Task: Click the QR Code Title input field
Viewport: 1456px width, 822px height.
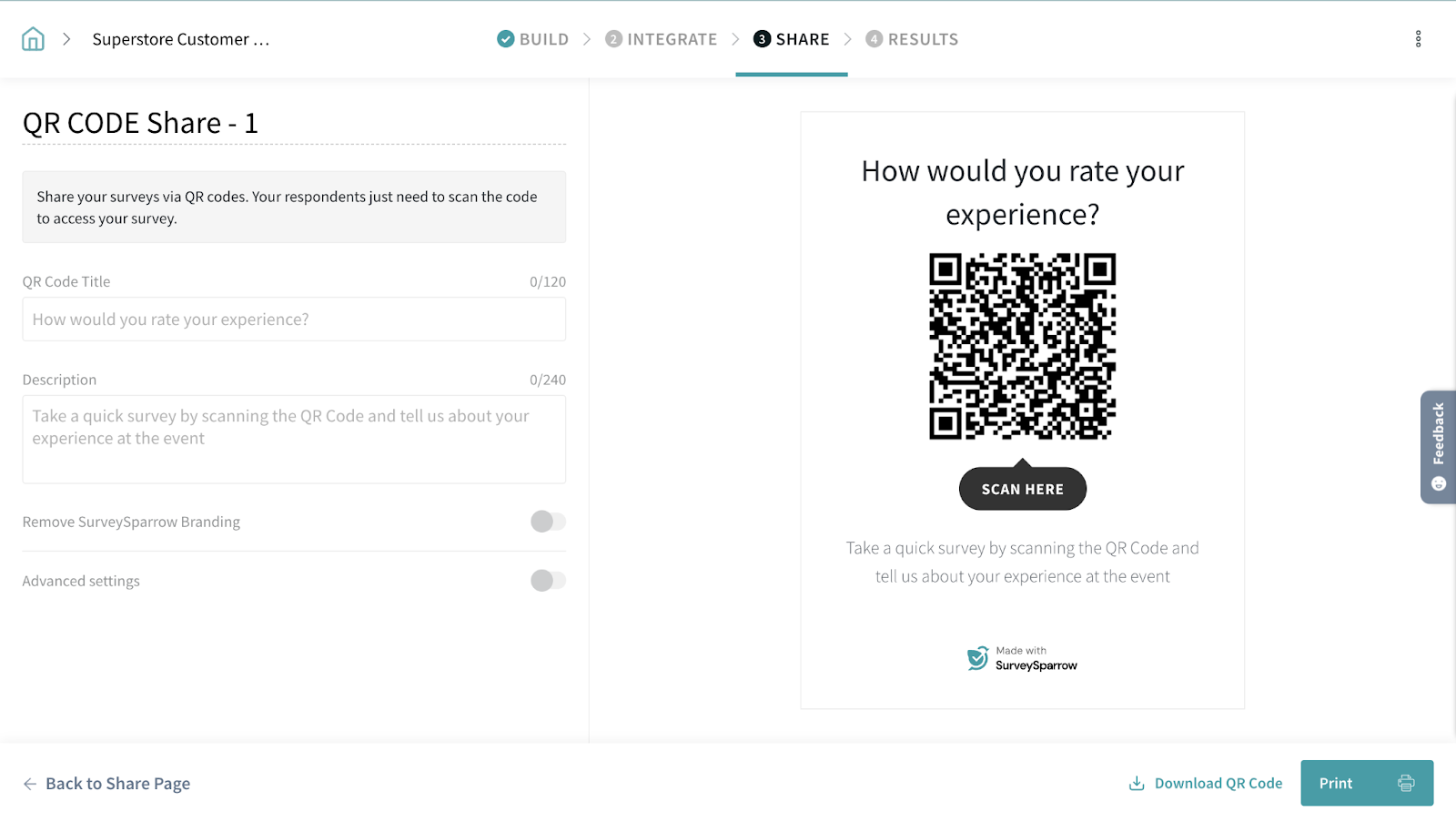Action: 294,320
